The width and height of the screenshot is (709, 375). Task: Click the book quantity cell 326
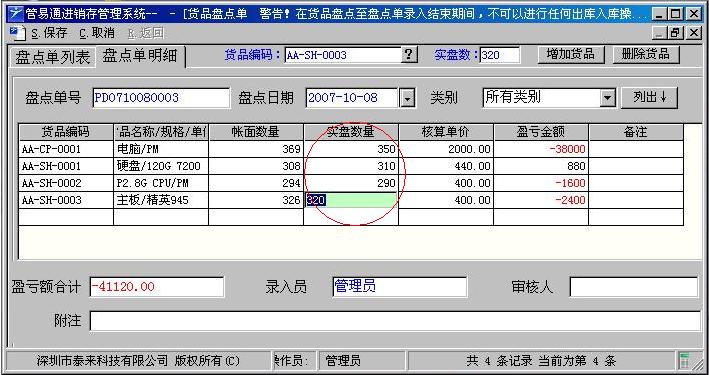click(256, 200)
